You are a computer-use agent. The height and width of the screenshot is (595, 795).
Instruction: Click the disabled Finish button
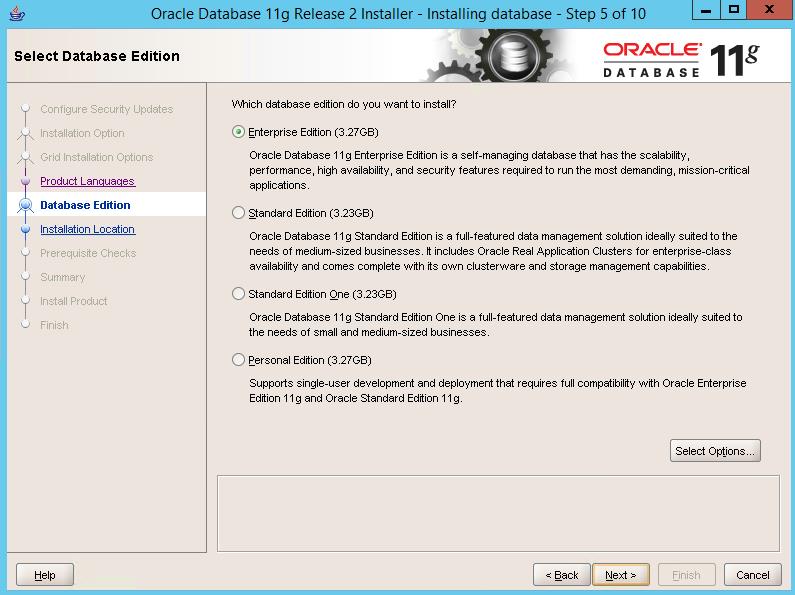(686, 575)
